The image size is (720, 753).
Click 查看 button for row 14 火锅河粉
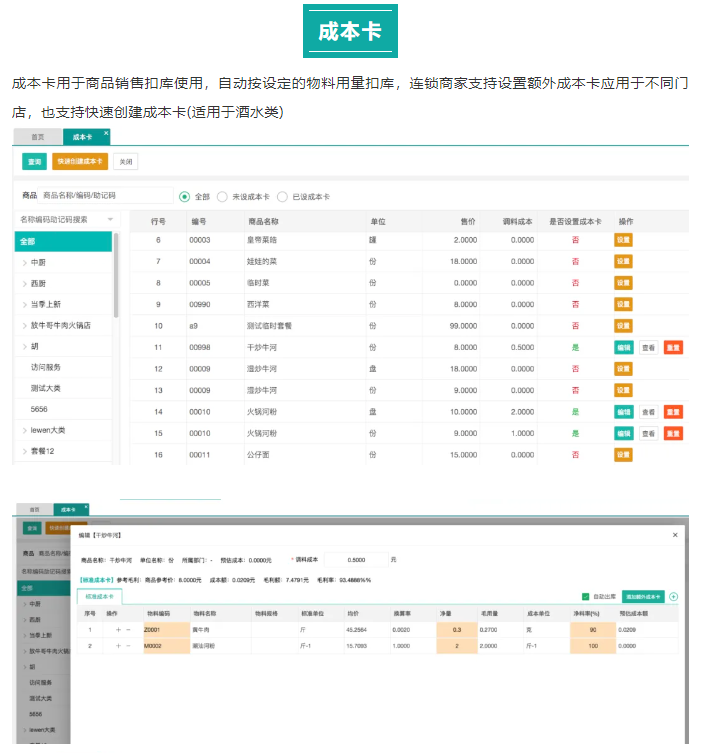coord(648,412)
